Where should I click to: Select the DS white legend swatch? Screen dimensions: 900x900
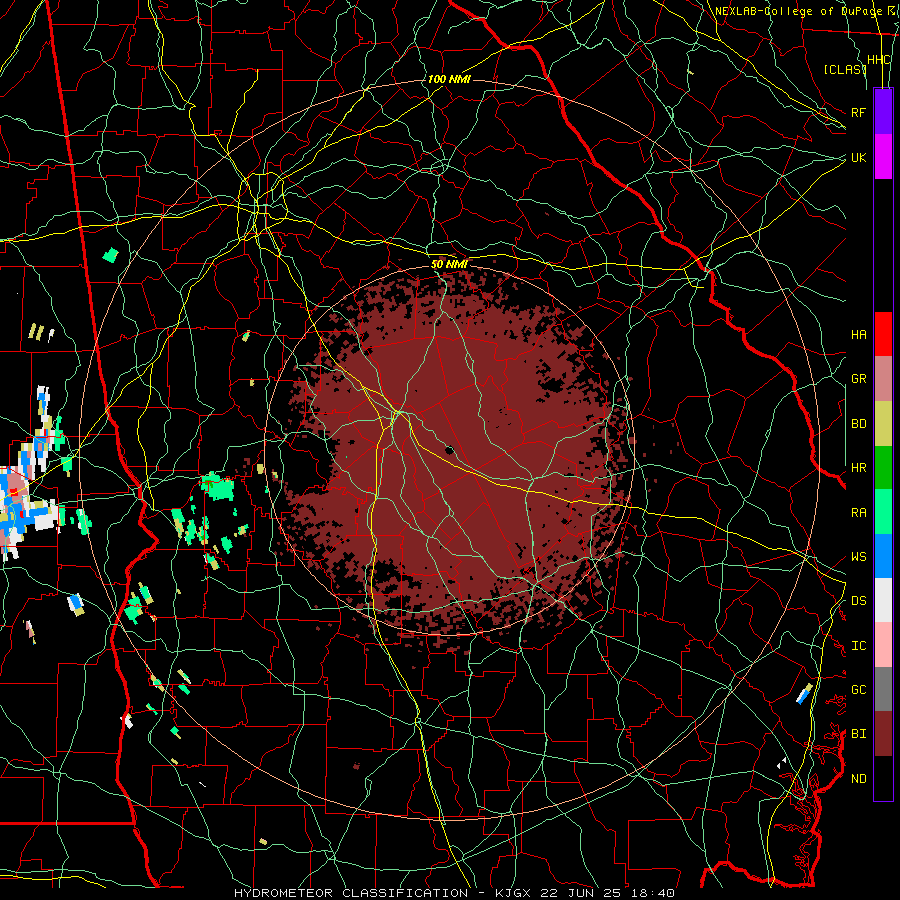click(883, 600)
